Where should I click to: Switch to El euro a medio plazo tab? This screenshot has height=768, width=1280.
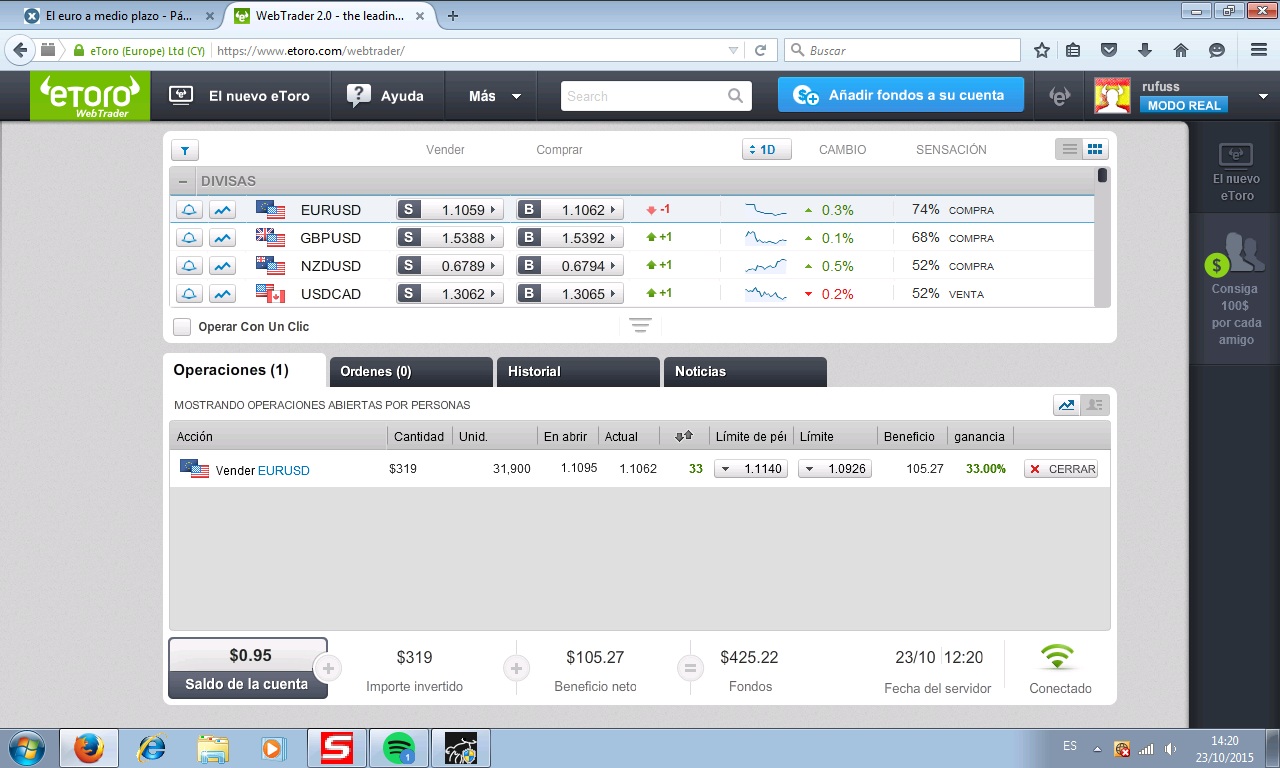click(120, 16)
